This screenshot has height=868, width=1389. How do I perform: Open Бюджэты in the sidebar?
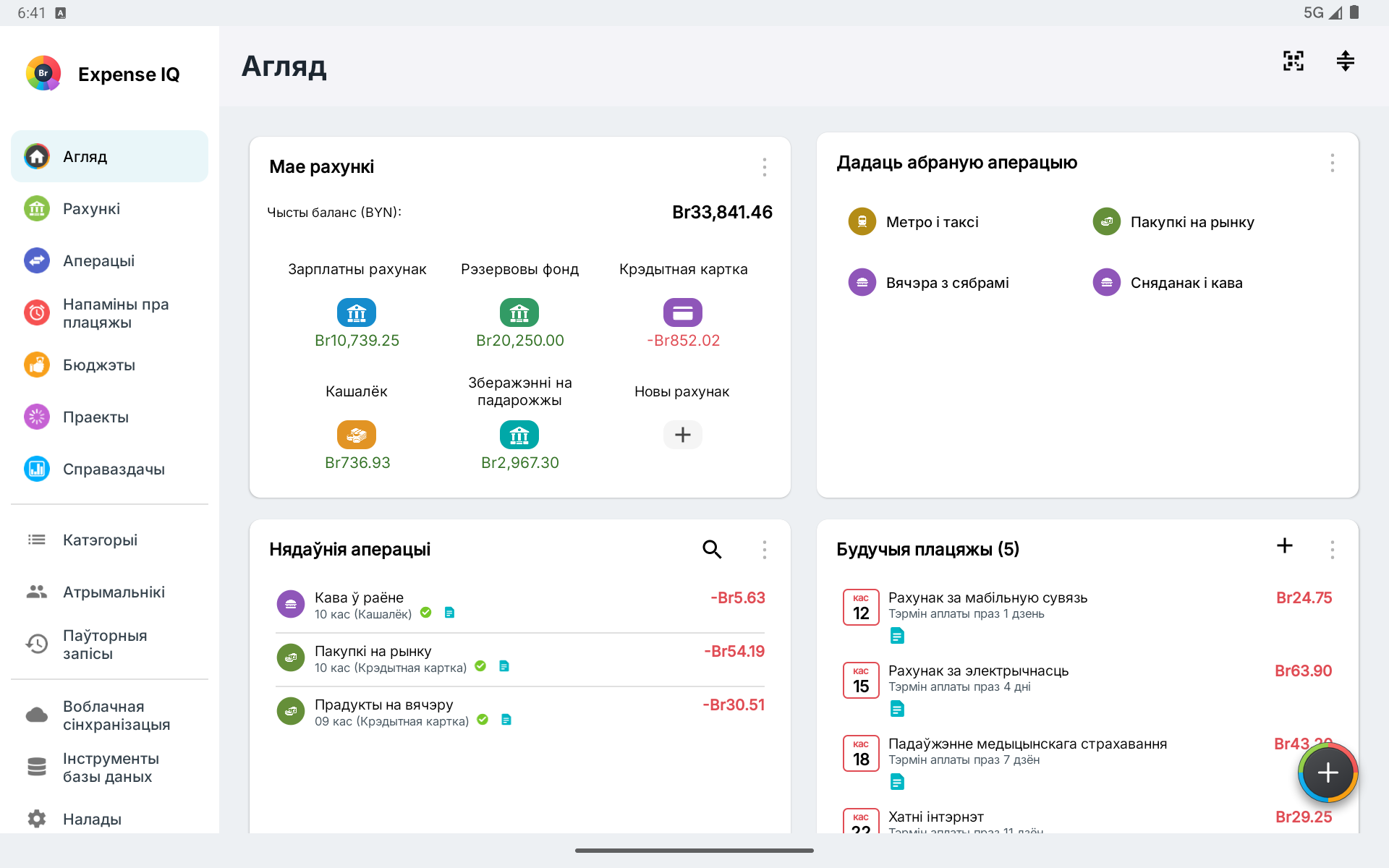(109, 365)
